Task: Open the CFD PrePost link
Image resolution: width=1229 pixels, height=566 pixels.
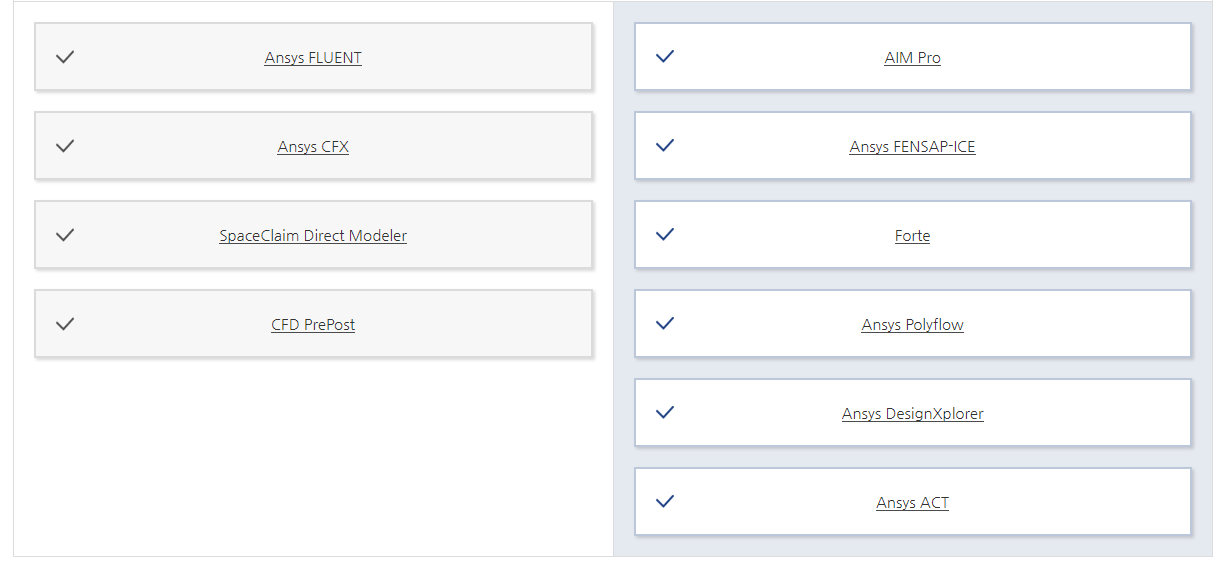Action: click(x=313, y=325)
